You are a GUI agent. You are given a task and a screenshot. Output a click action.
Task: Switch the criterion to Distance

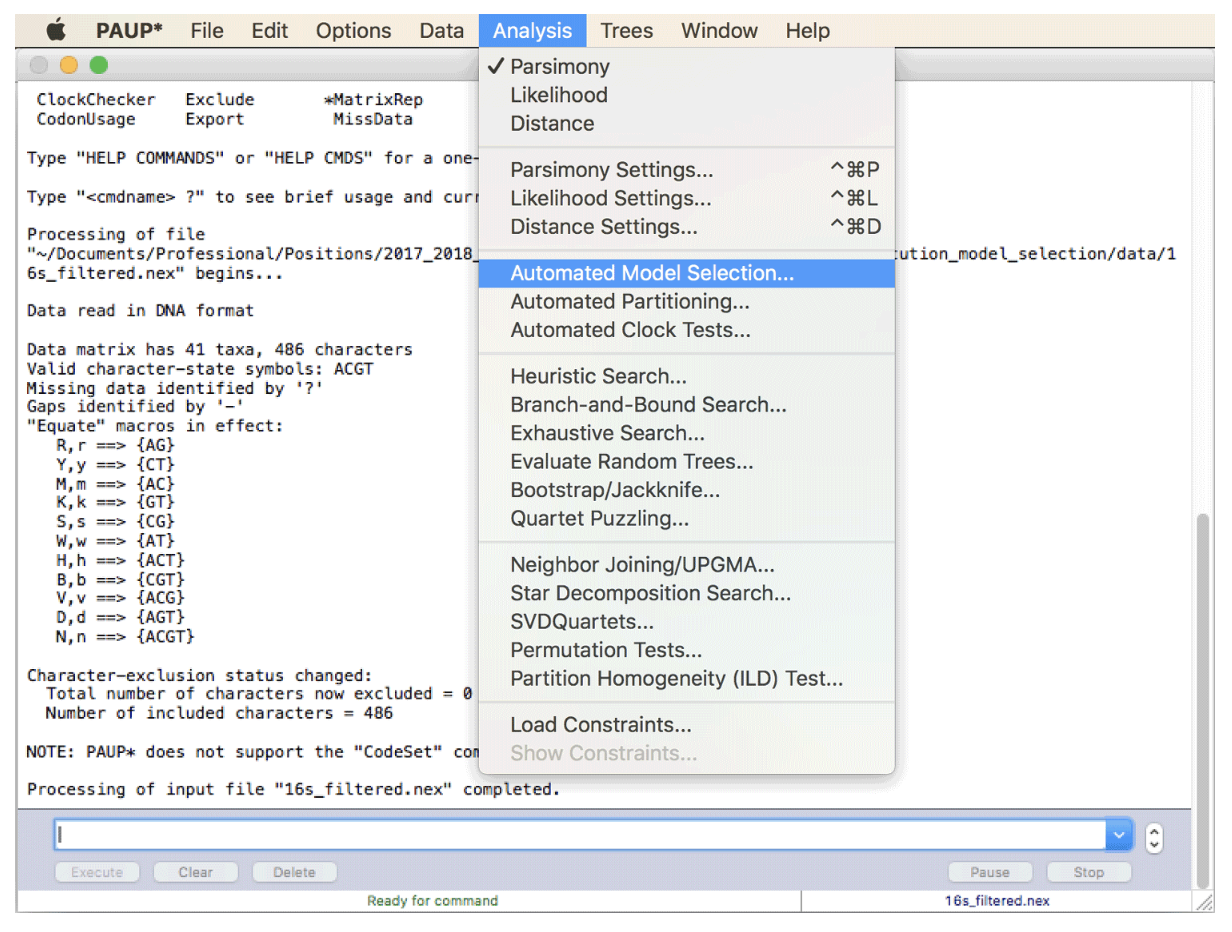point(552,124)
